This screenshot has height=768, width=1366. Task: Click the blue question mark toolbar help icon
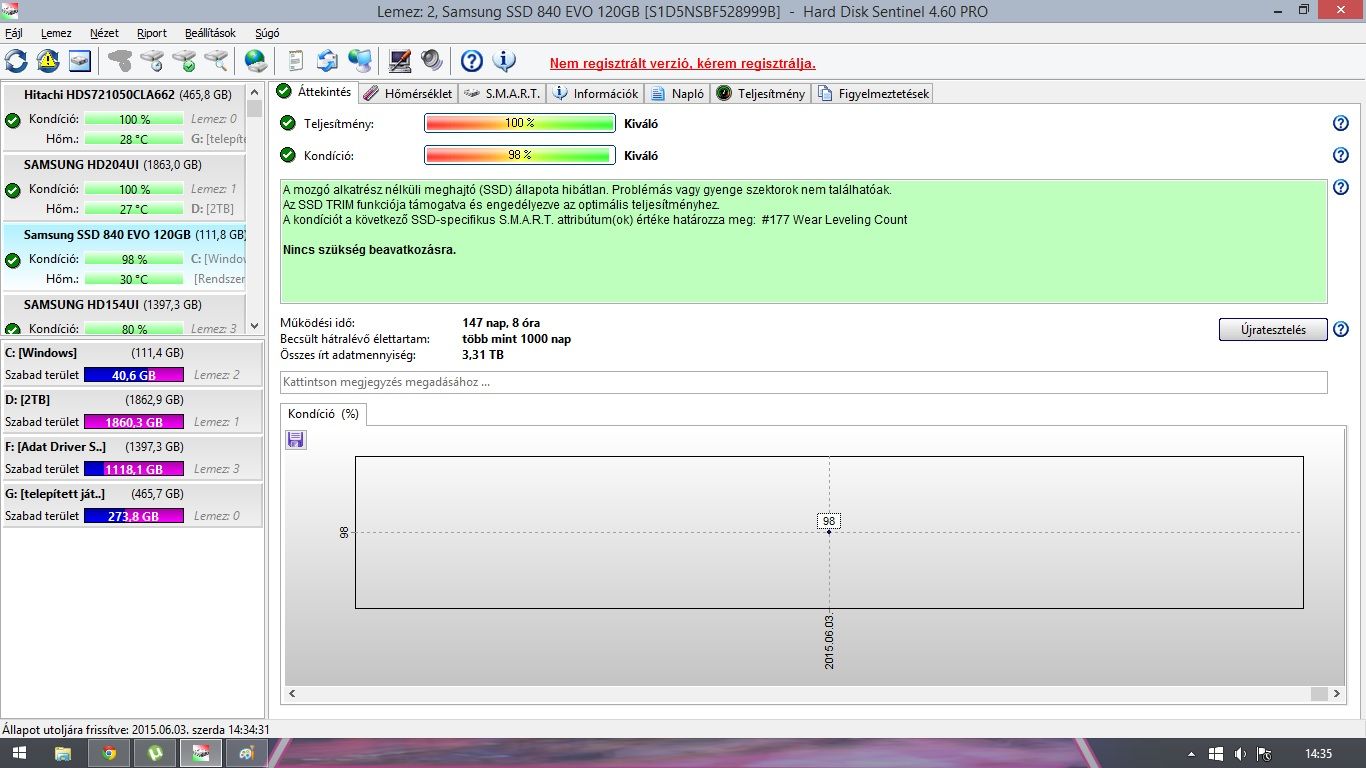472,61
